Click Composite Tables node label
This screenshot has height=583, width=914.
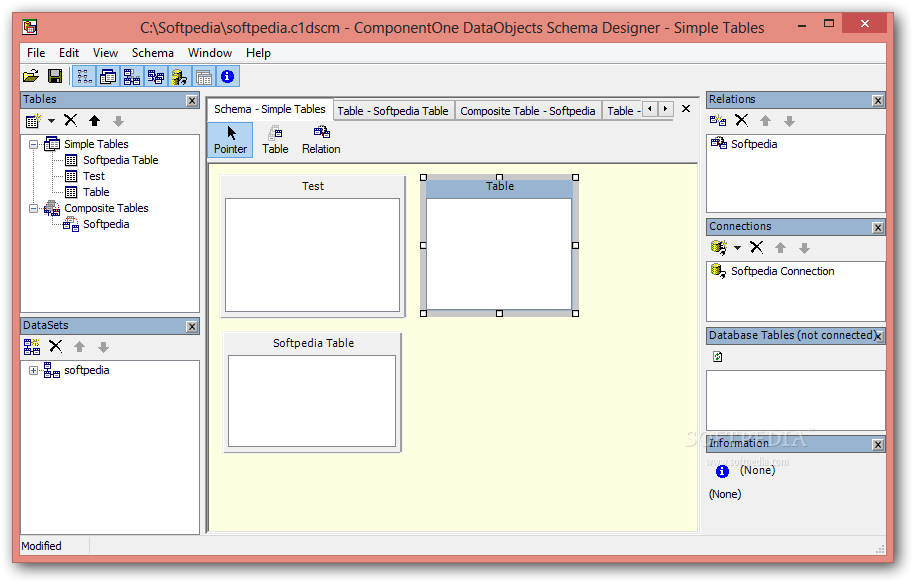click(x=106, y=208)
